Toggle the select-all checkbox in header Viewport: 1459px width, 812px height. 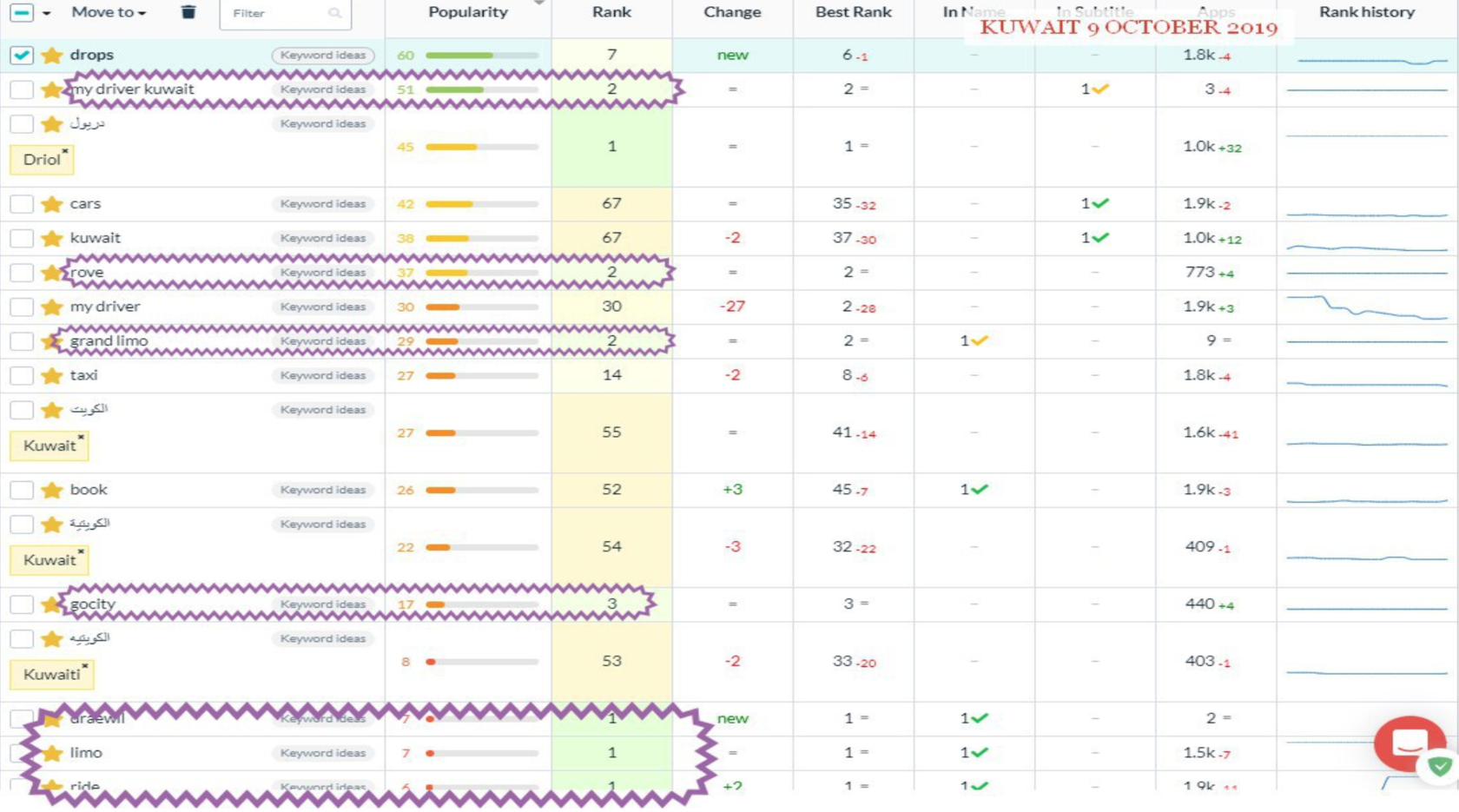point(22,12)
